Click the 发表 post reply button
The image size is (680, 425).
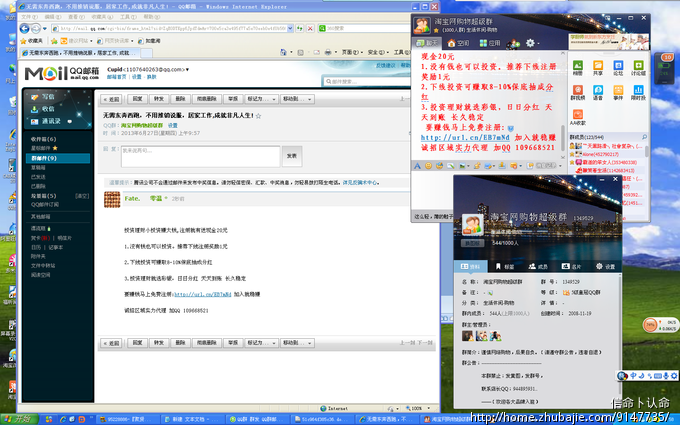[291, 156]
